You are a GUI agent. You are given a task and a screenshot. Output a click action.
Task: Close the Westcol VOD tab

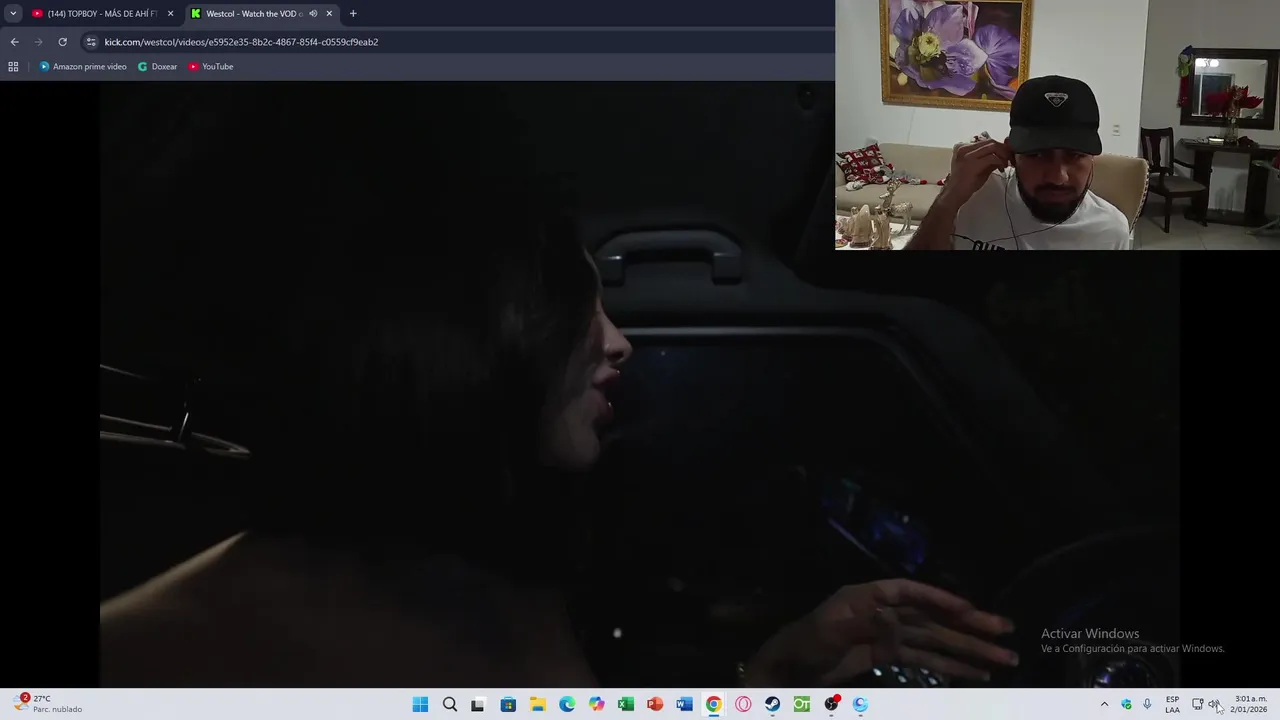tap(329, 13)
